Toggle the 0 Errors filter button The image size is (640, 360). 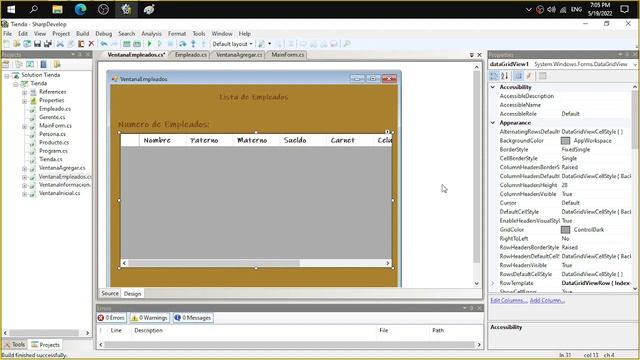click(111, 318)
